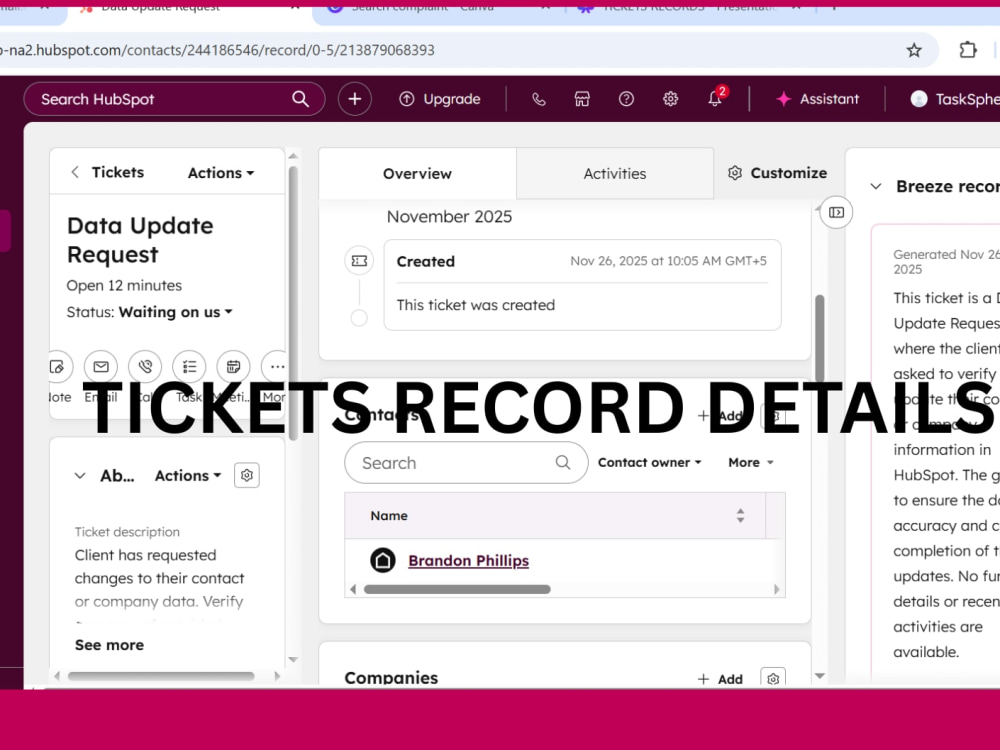1000x750 pixels.
Task: Open the settings gear in top bar
Action: click(x=670, y=99)
